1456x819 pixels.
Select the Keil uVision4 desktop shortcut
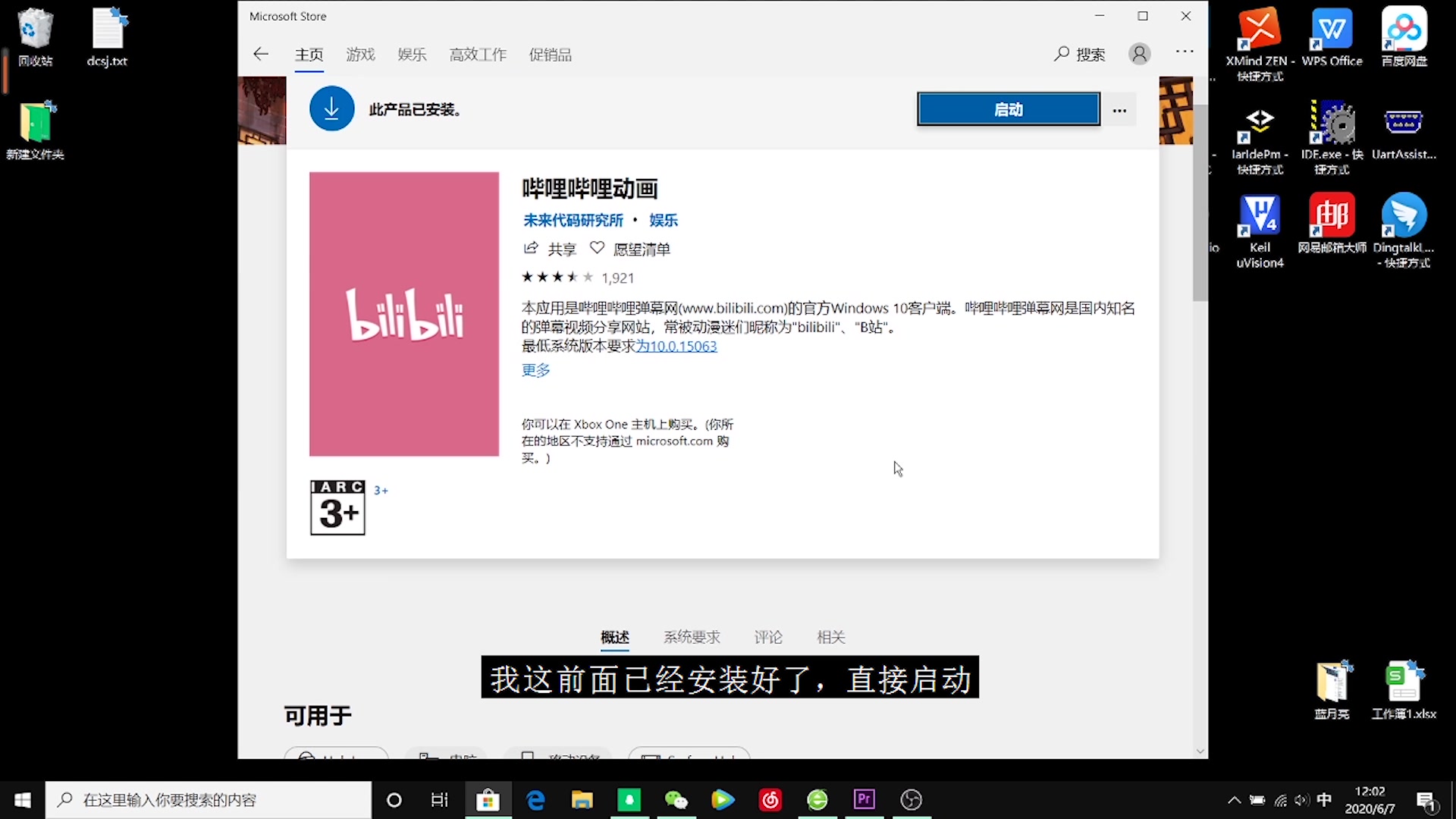(1260, 231)
